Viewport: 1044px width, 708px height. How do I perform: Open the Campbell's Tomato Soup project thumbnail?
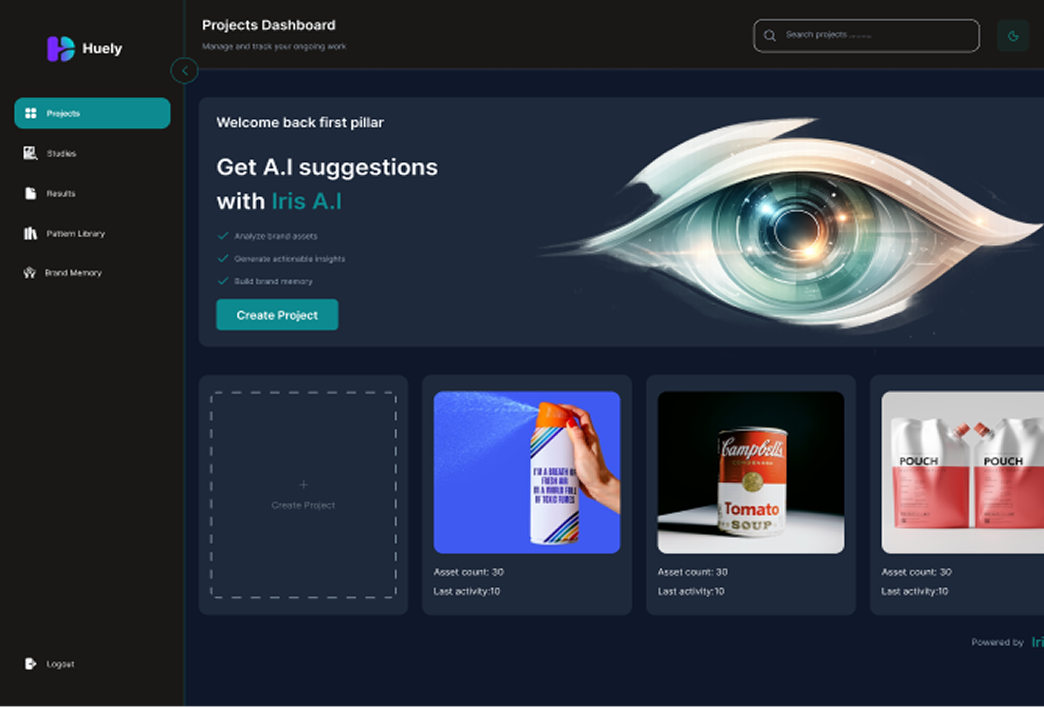[x=750, y=472]
